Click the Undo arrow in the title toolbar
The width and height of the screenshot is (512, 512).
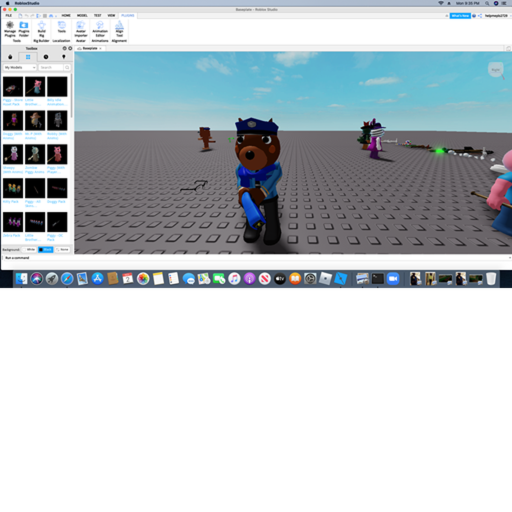click(x=27, y=16)
